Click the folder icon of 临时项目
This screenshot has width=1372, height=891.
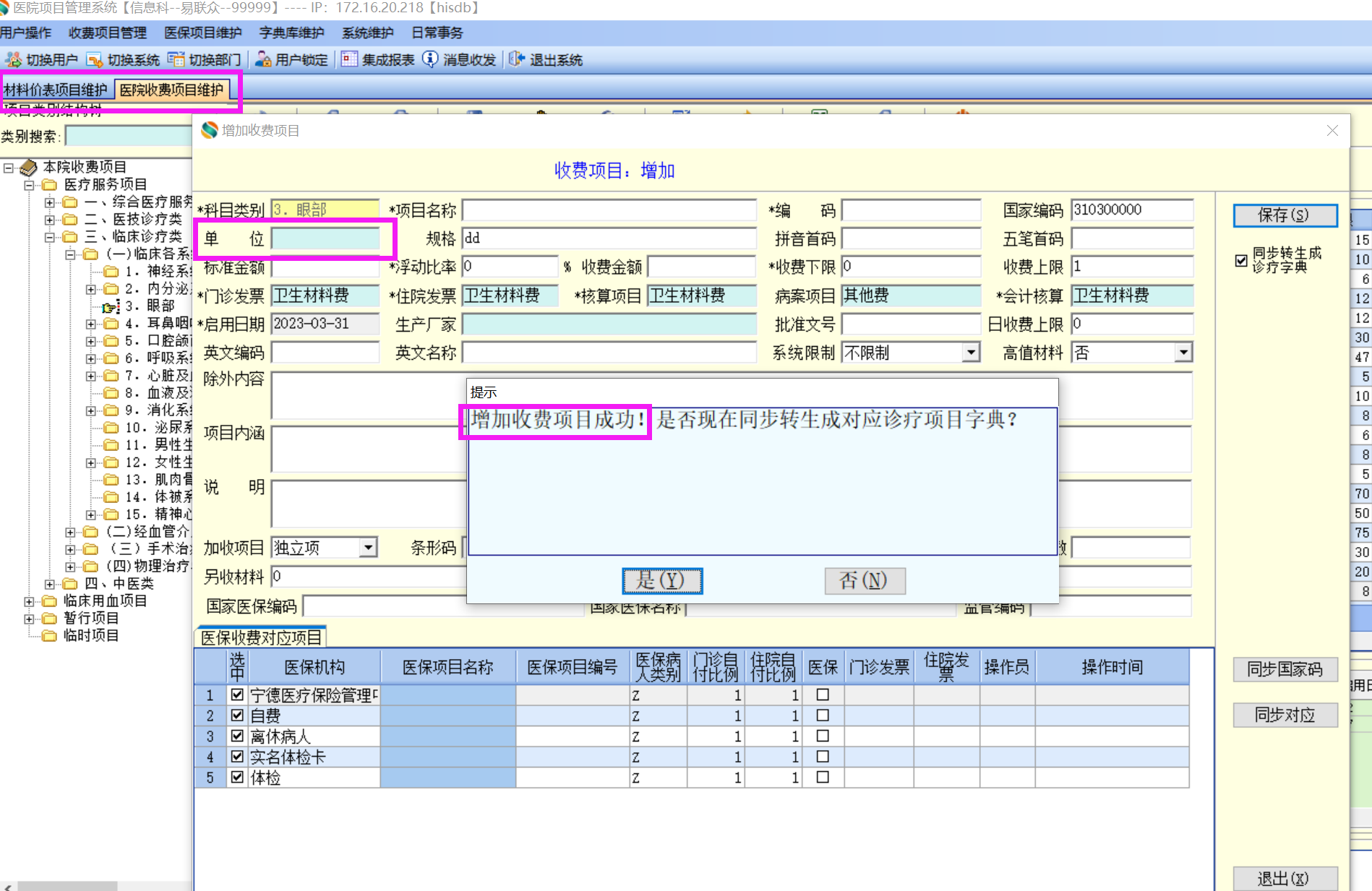pyautogui.click(x=49, y=636)
